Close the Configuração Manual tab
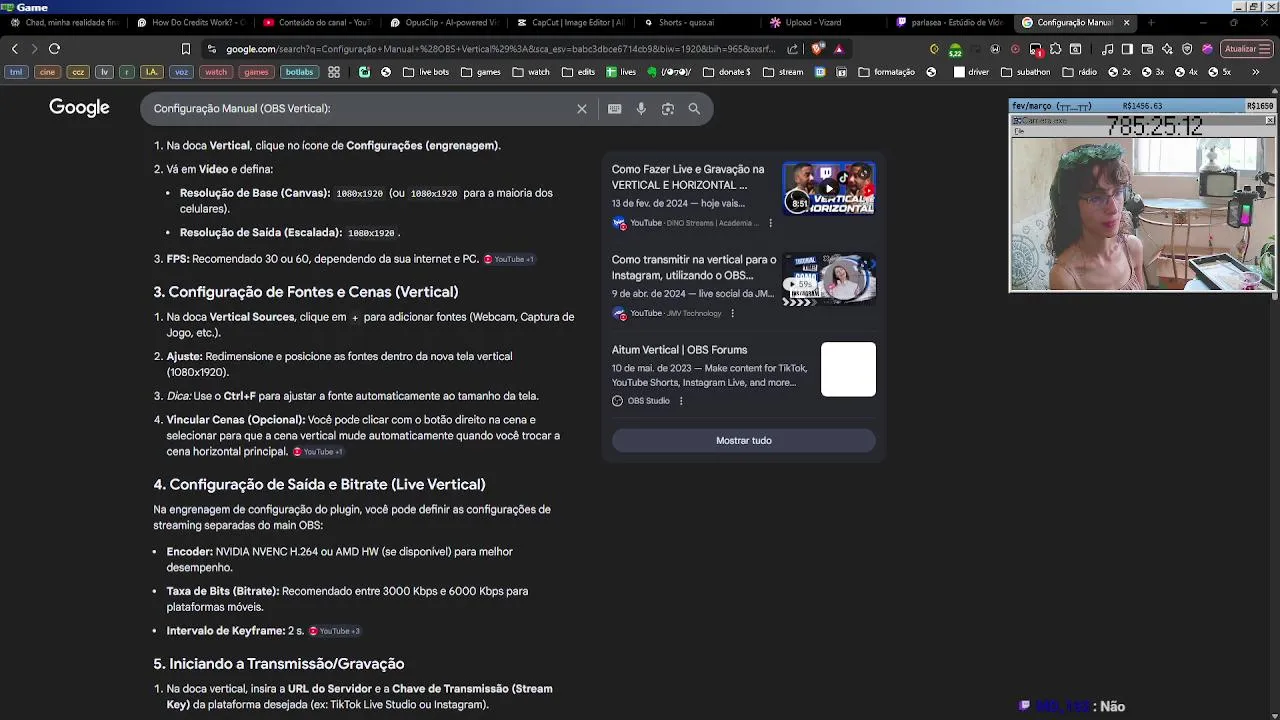Screen dimensions: 1280x720 click(x=1127, y=22)
